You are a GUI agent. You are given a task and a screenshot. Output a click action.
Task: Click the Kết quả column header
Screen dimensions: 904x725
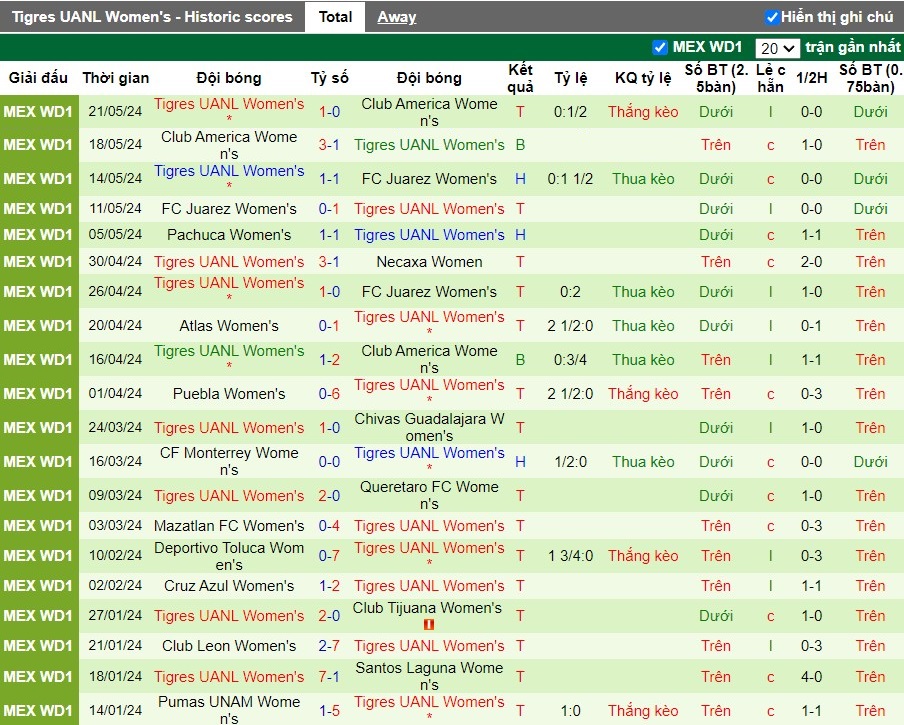[x=520, y=78]
